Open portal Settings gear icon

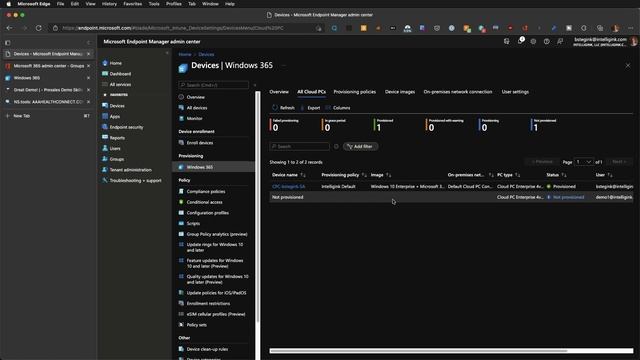click(x=533, y=41)
